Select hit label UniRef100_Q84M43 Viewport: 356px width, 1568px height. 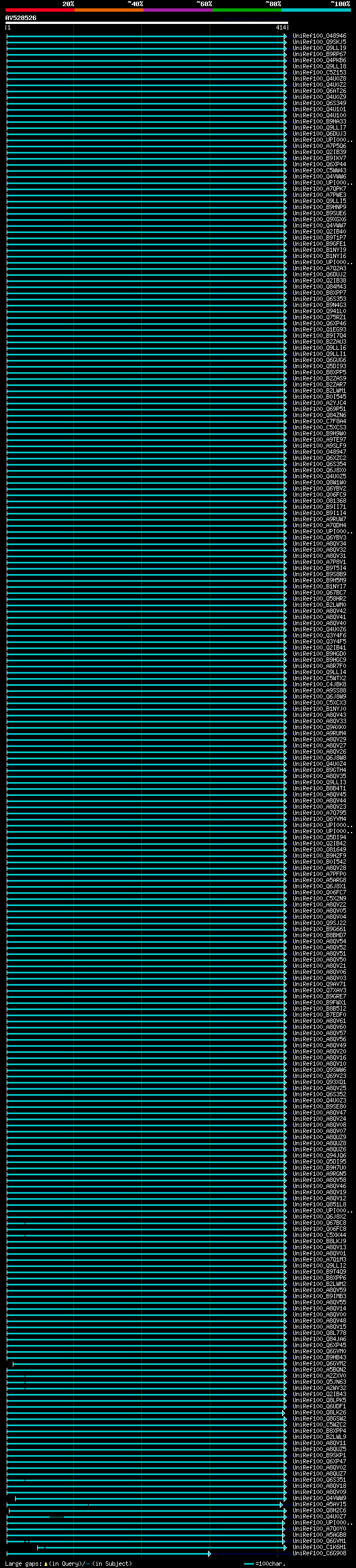(x=319, y=286)
